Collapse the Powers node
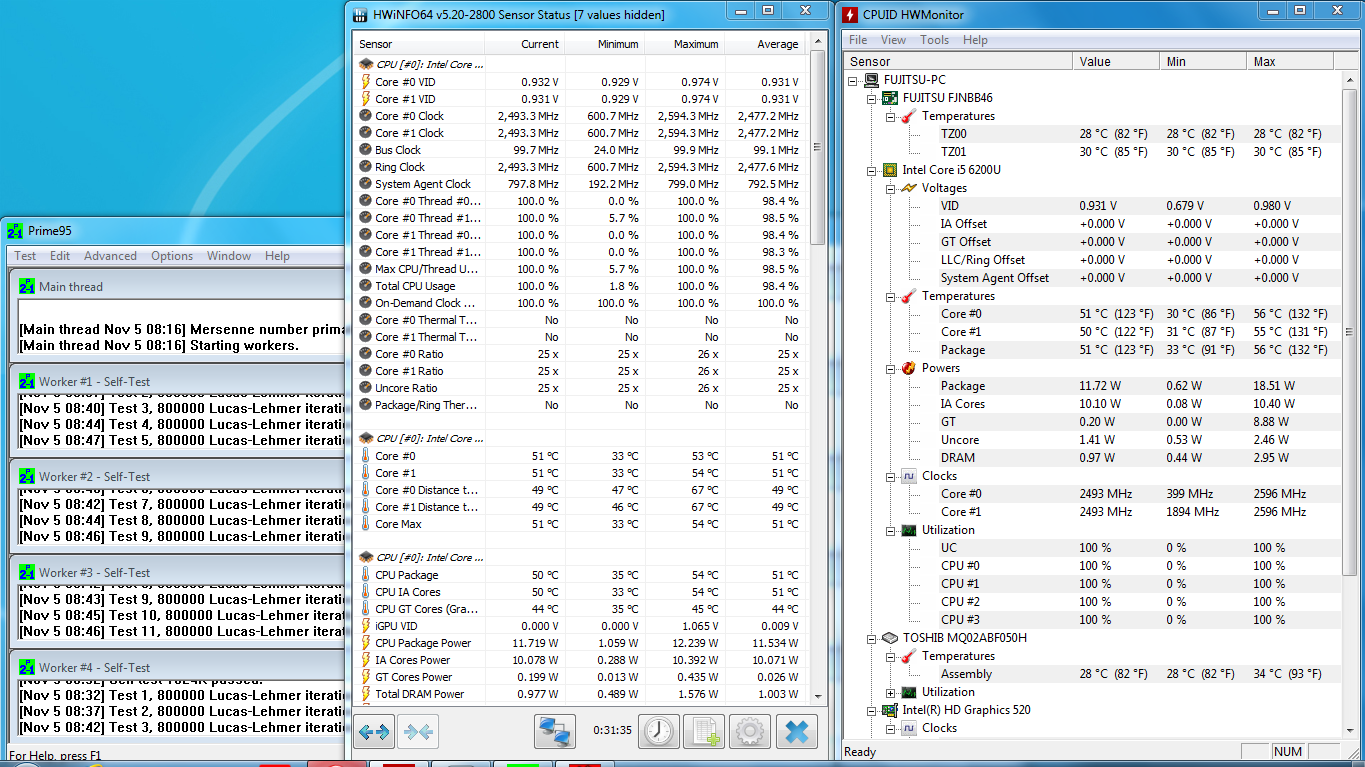 click(x=890, y=368)
